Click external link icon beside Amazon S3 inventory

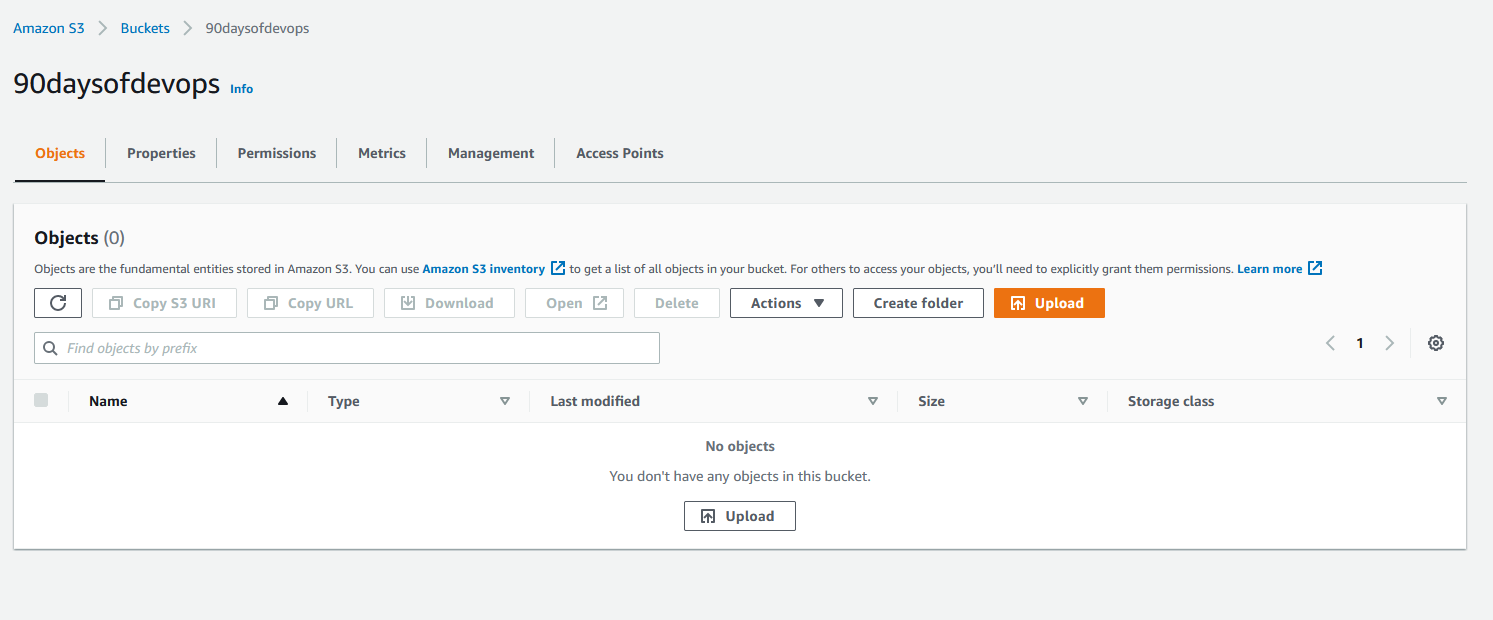[x=558, y=268]
